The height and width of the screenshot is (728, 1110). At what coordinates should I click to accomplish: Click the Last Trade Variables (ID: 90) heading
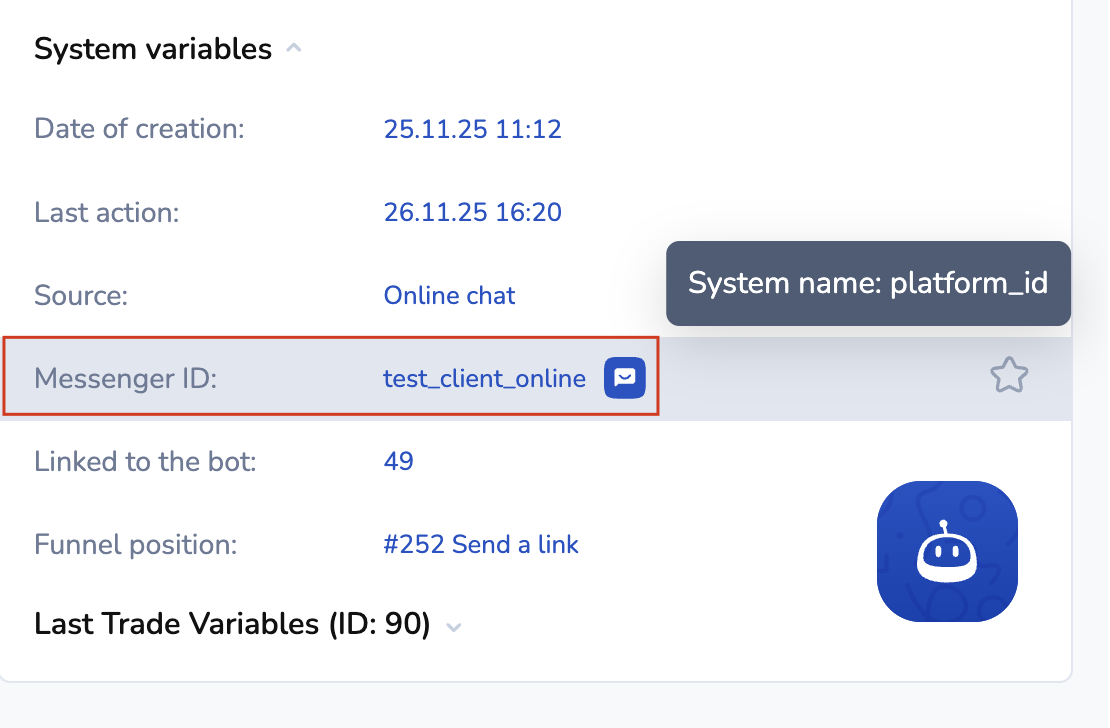pyautogui.click(x=232, y=624)
